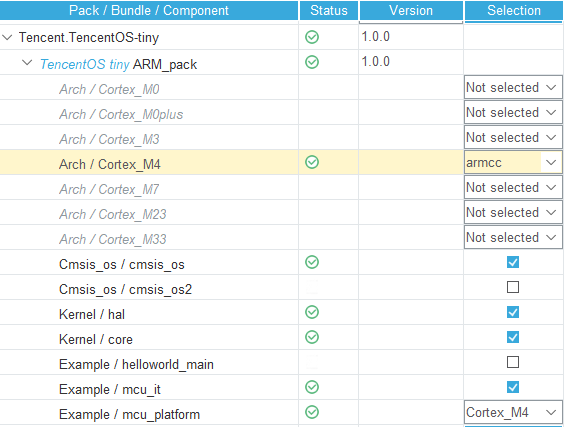The width and height of the screenshot is (564, 427).
Task: Click the green status icon for Tencent.TencentOS-tiny
Action: [x=312, y=37]
